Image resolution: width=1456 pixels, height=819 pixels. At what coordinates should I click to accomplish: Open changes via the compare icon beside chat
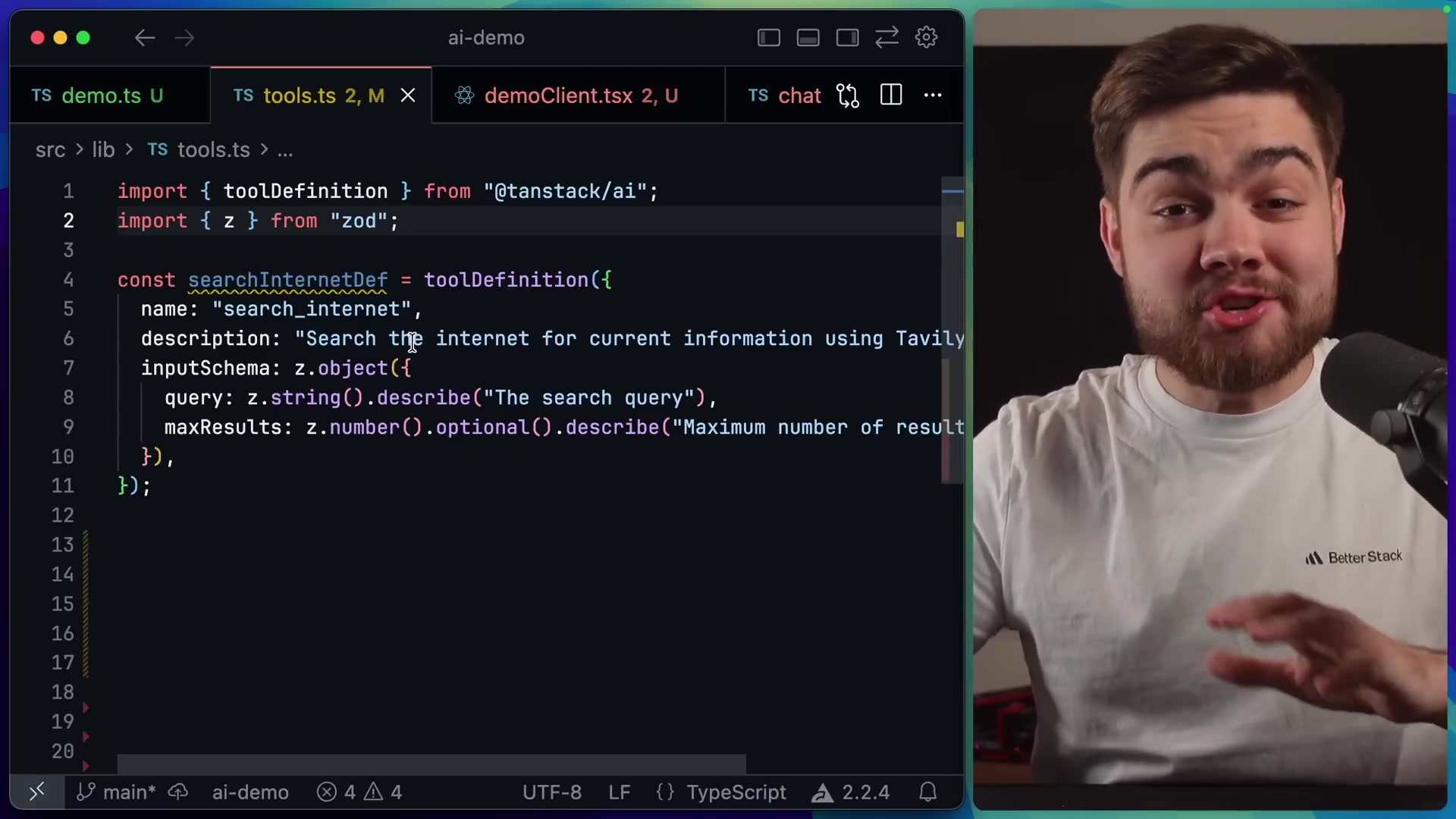pos(847,95)
